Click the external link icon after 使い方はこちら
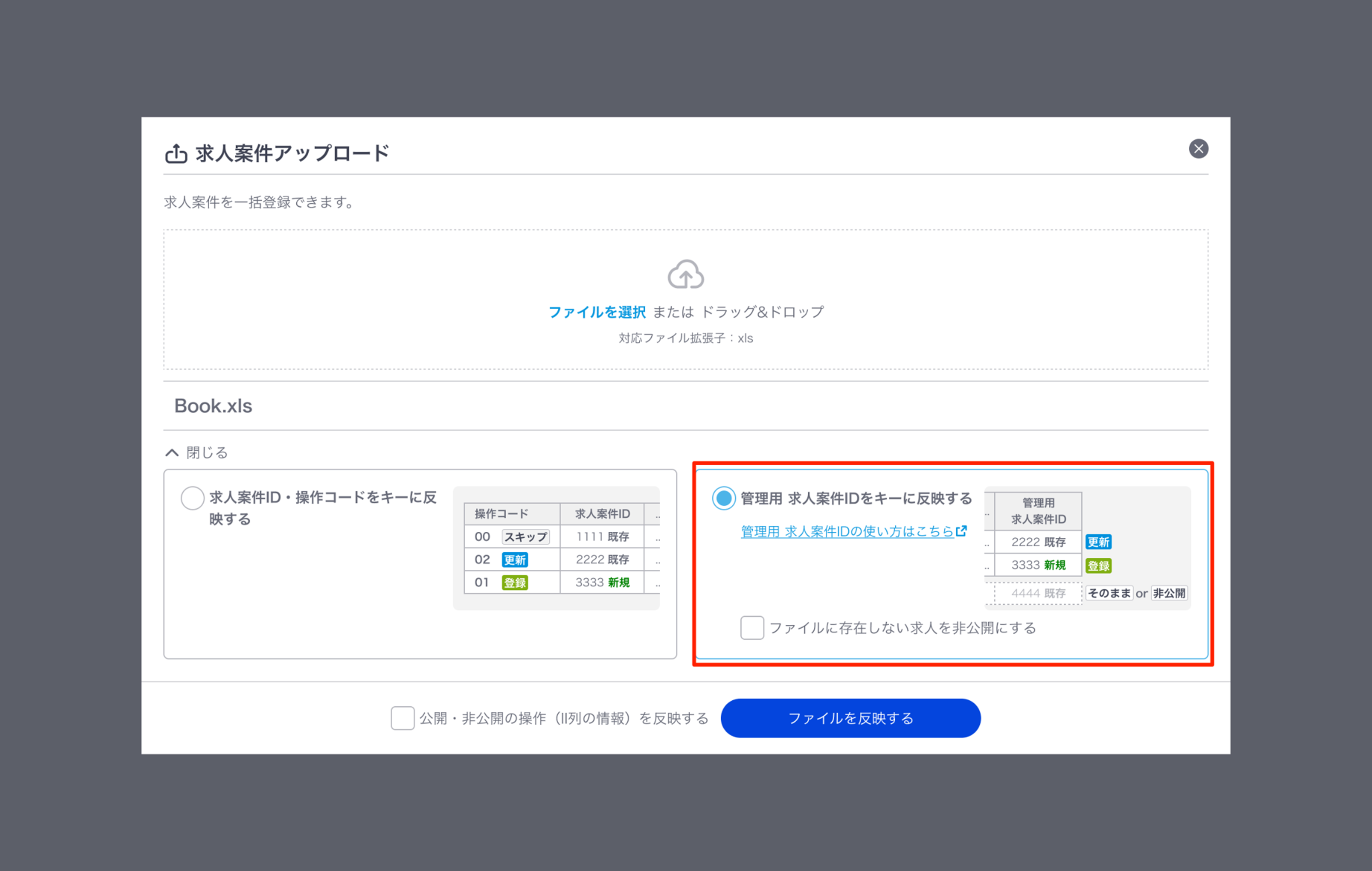This screenshot has width=1372, height=871. point(961,530)
